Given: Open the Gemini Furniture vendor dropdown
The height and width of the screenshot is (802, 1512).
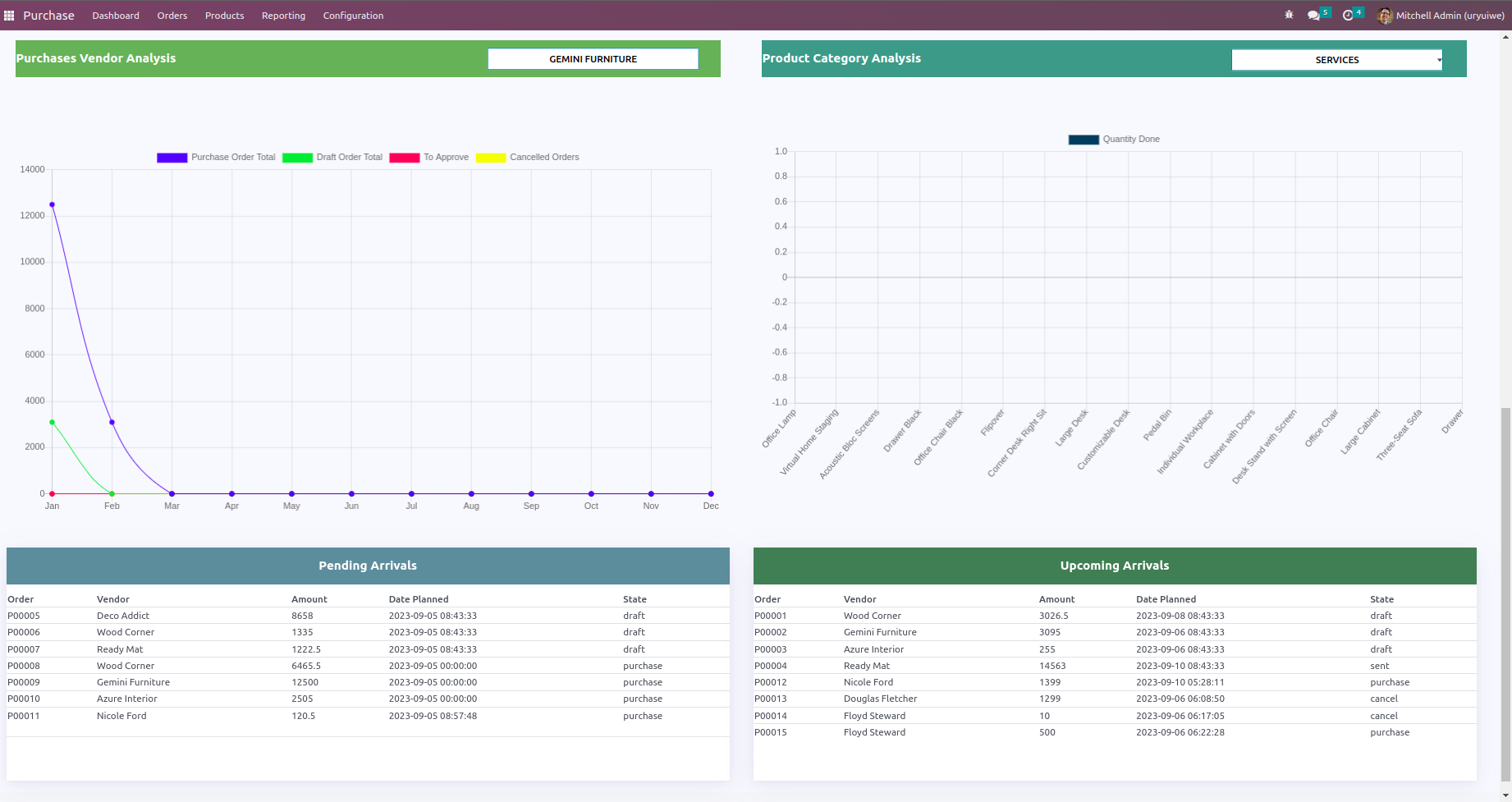Looking at the screenshot, I should [x=593, y=59].
